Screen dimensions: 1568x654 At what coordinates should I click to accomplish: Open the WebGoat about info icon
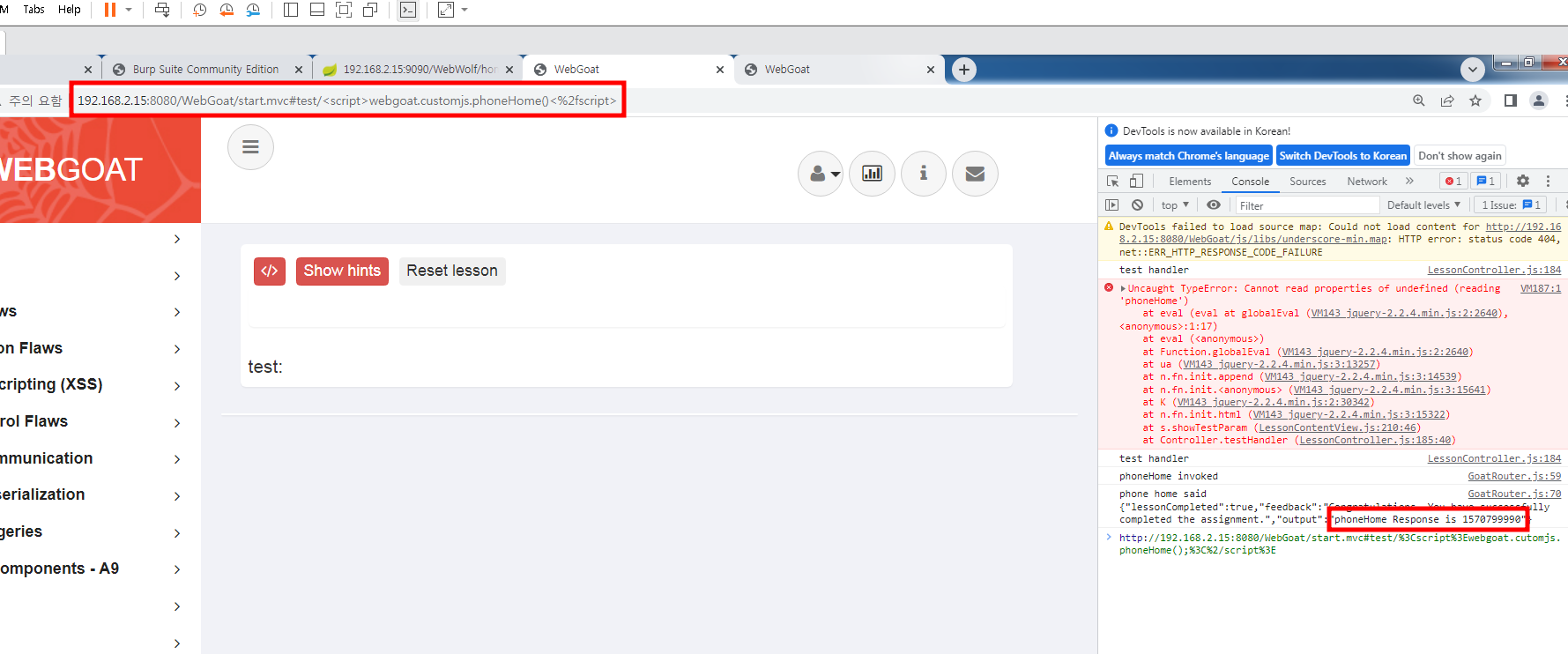pos(924,174)
